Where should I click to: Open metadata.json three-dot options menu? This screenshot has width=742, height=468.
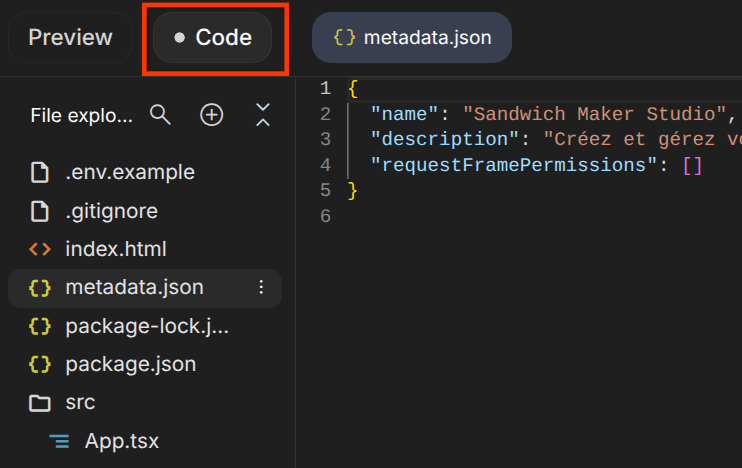[261, 288]
